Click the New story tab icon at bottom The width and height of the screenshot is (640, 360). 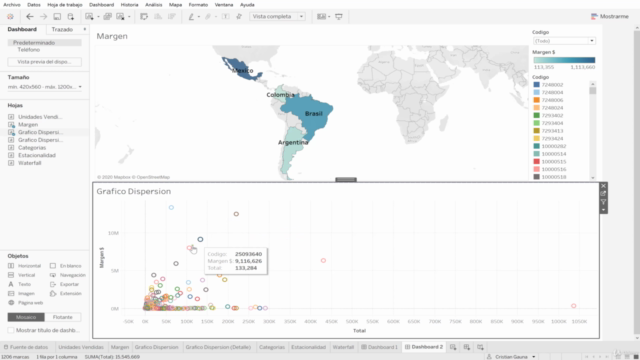480,347
